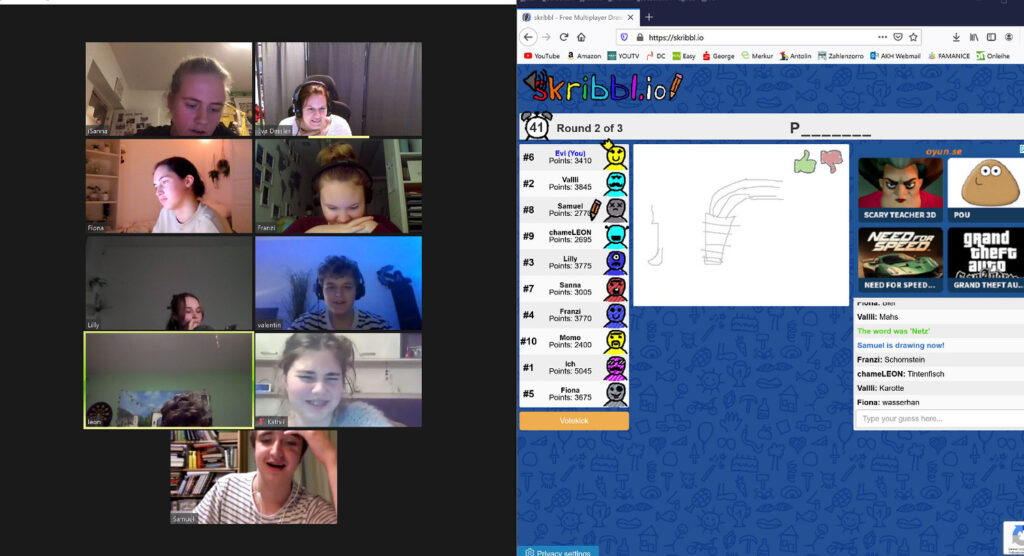This screenshot has height=556, width=1024.
Task: Click the Firefox account profile icon
Action: pos(1010,37)
